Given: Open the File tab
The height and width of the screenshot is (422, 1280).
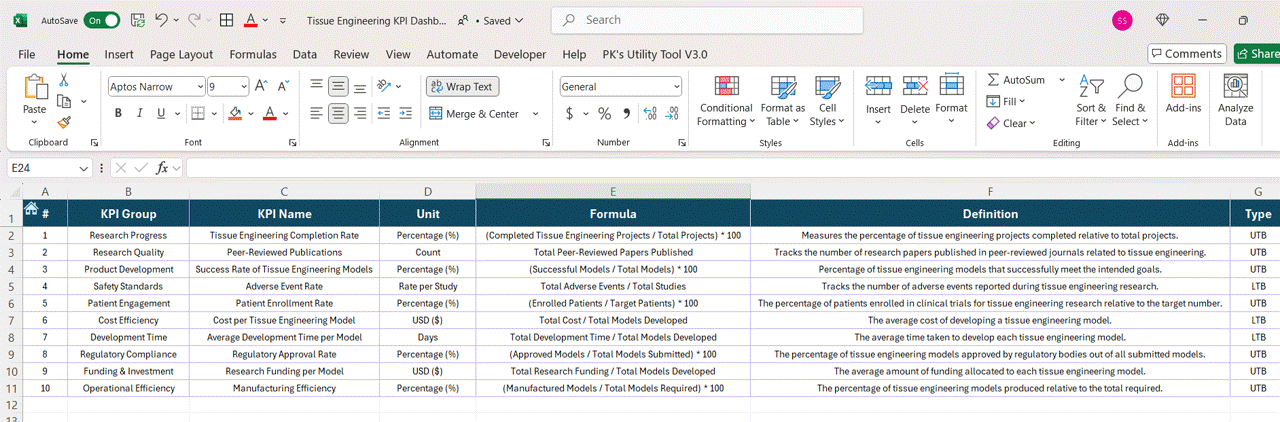Looking at the screenshot, I should [x=27, y=54].
